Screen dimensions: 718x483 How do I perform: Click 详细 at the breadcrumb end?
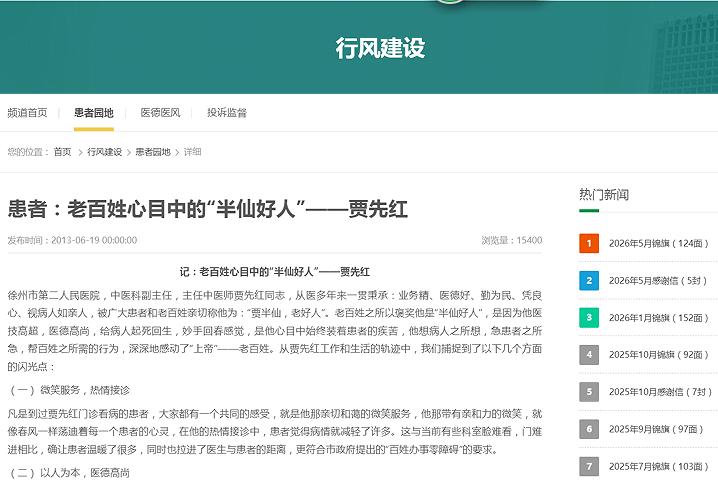(x=192, y=152)
